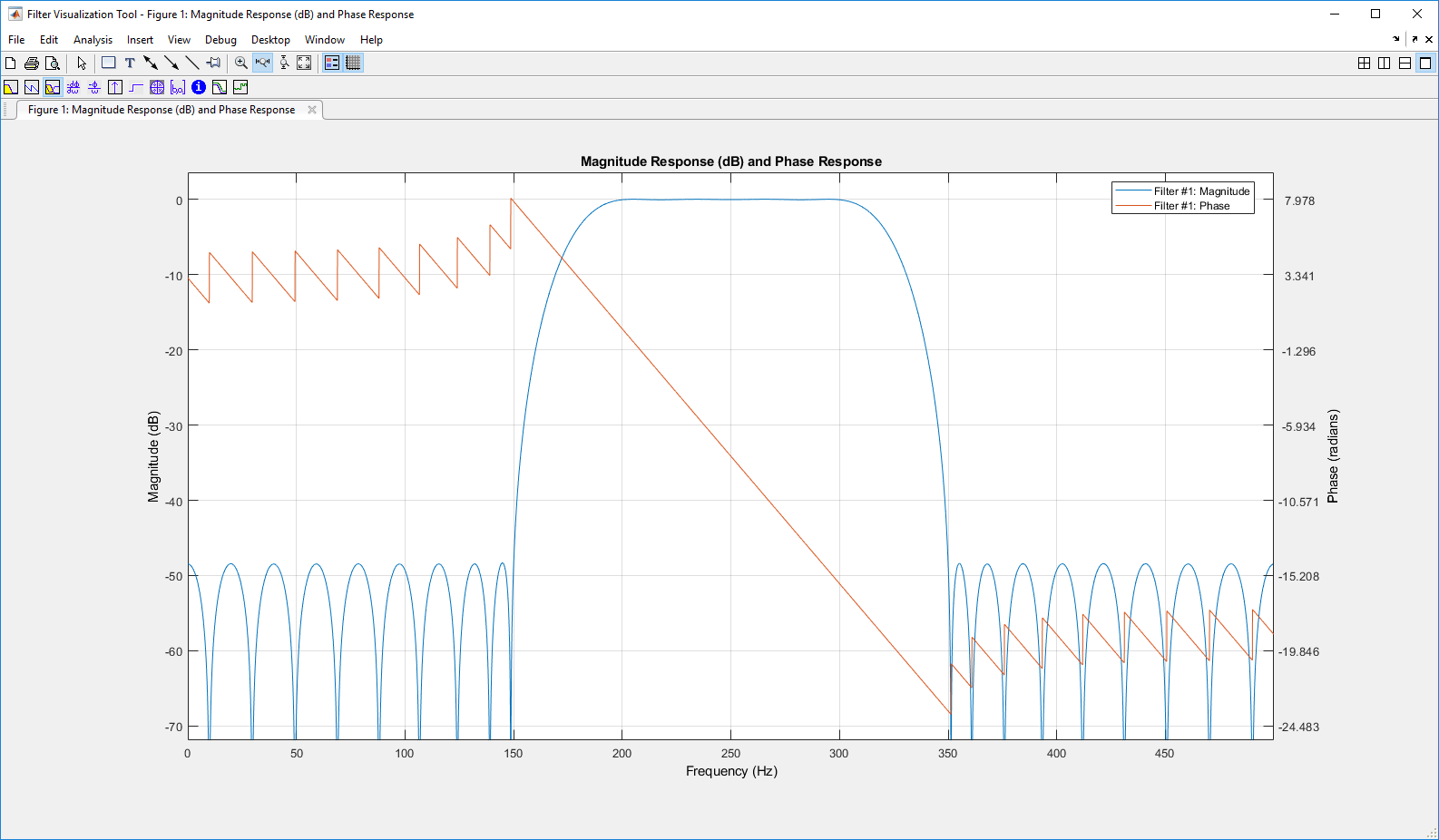This screenshot has height=840, width=1439.
Task: Activate the Edit Plot pointer tool
Action: tap(82, 63)
